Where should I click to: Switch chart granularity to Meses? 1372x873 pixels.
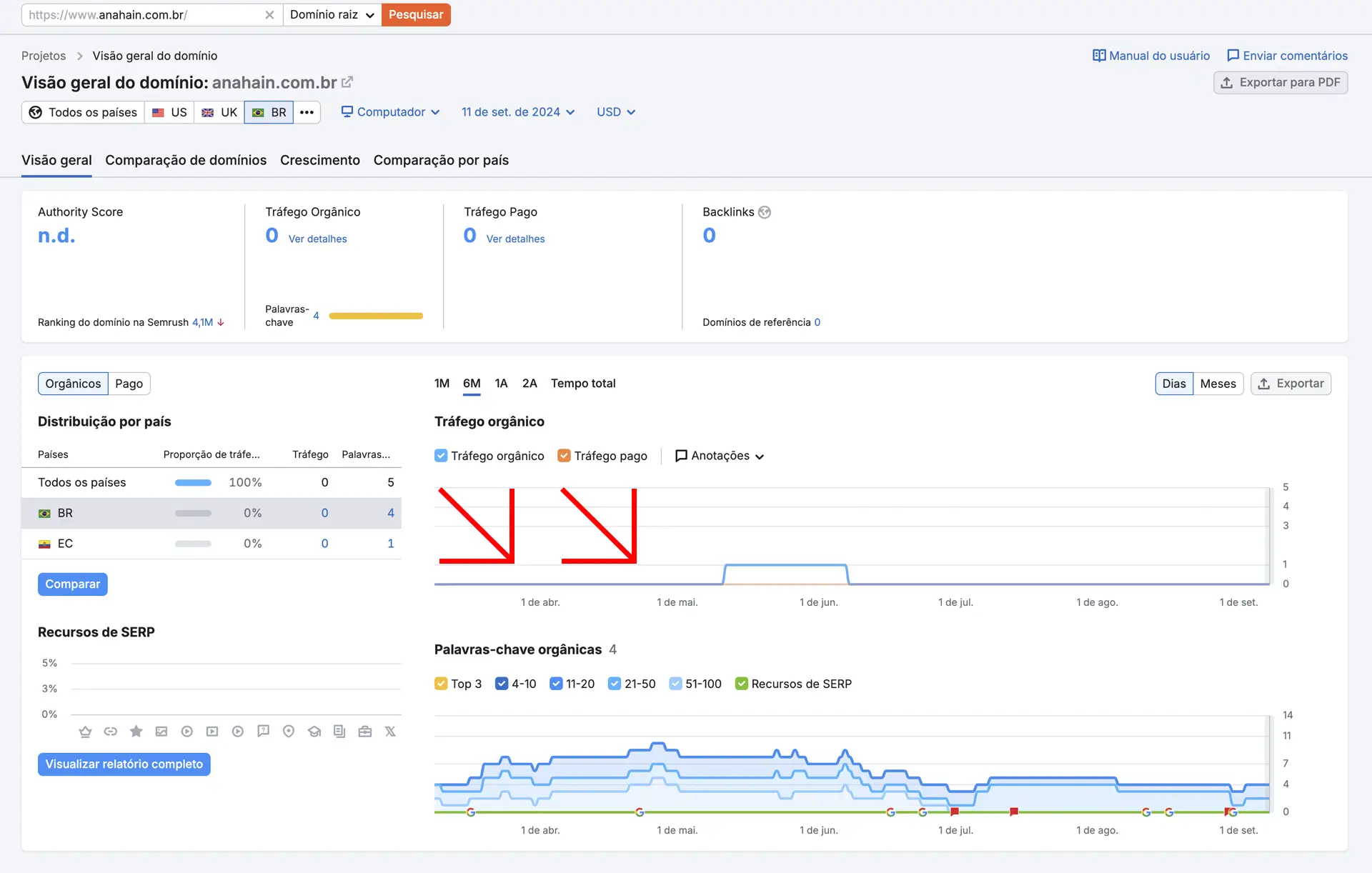(1218, 384)
